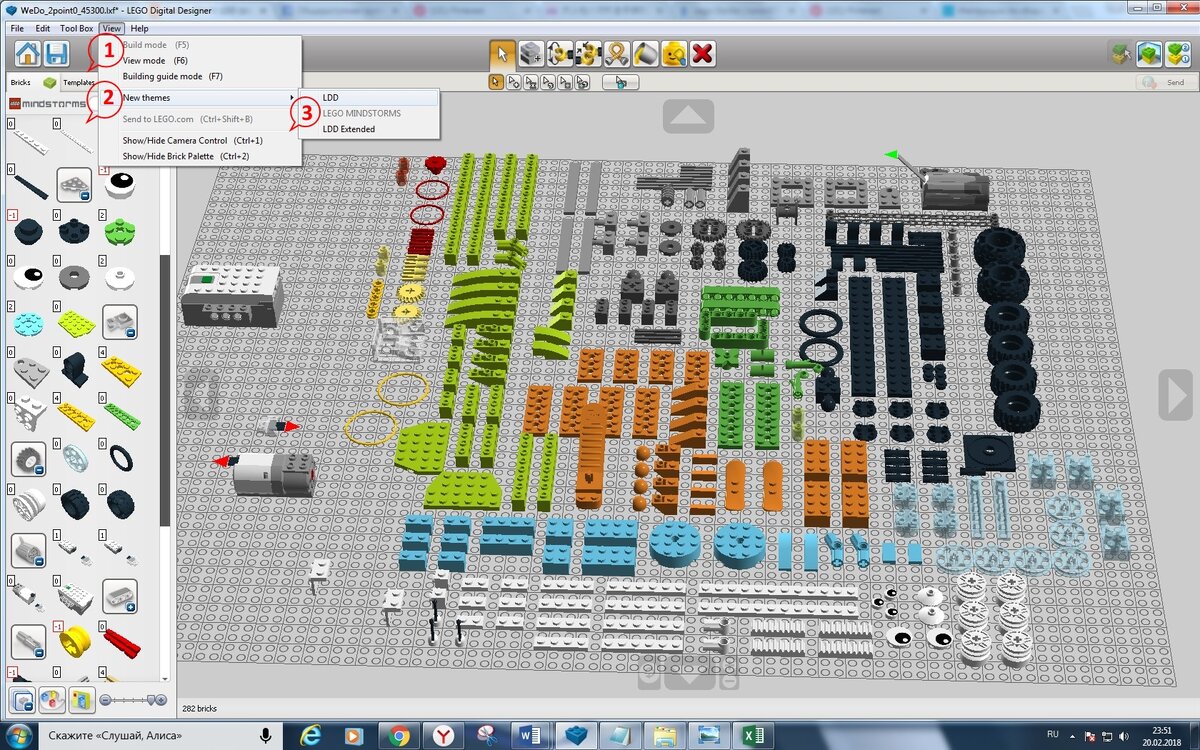Open the Help menu

139,29
